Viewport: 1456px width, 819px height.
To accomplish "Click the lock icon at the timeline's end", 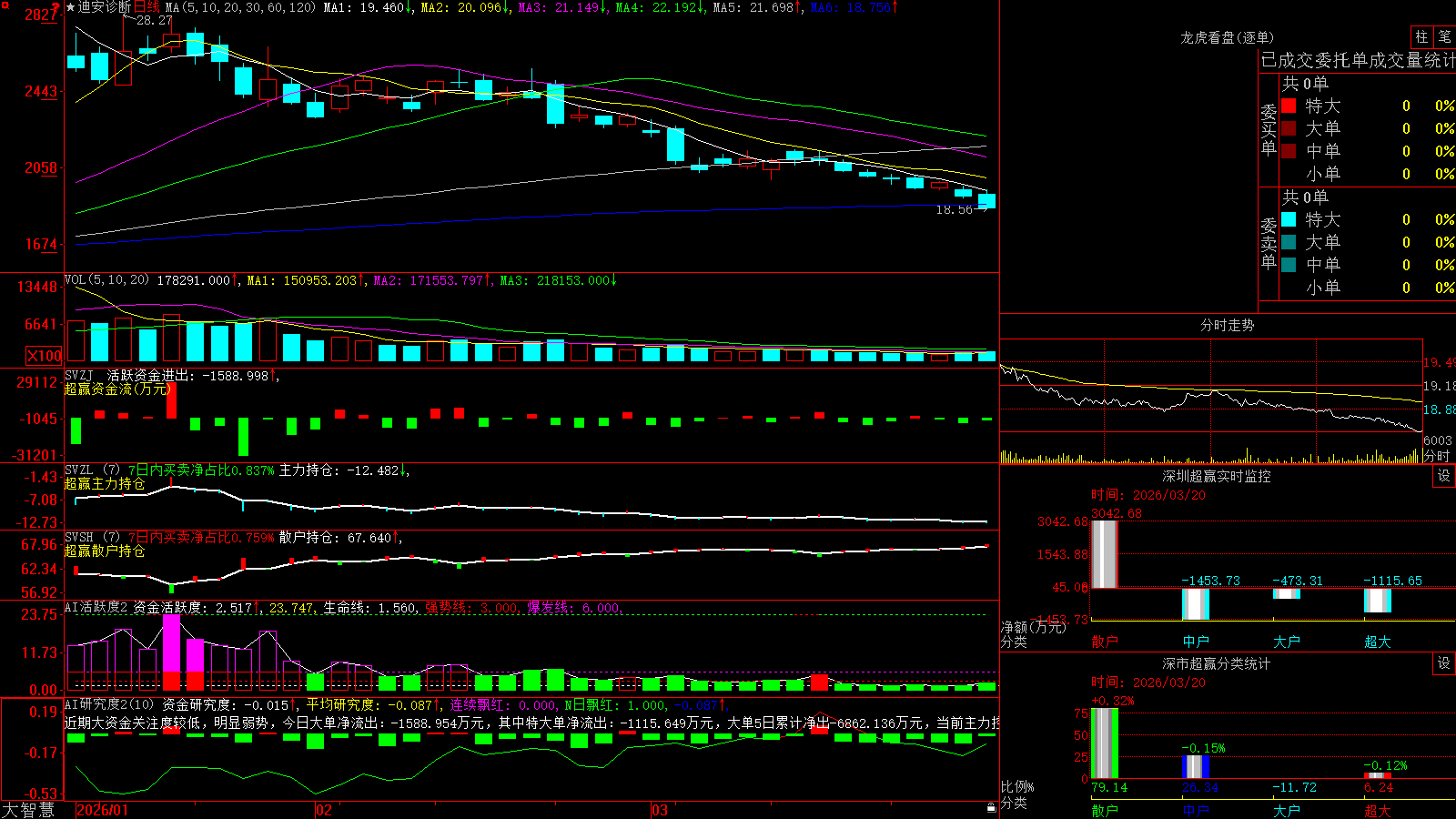I will point(992,807).
